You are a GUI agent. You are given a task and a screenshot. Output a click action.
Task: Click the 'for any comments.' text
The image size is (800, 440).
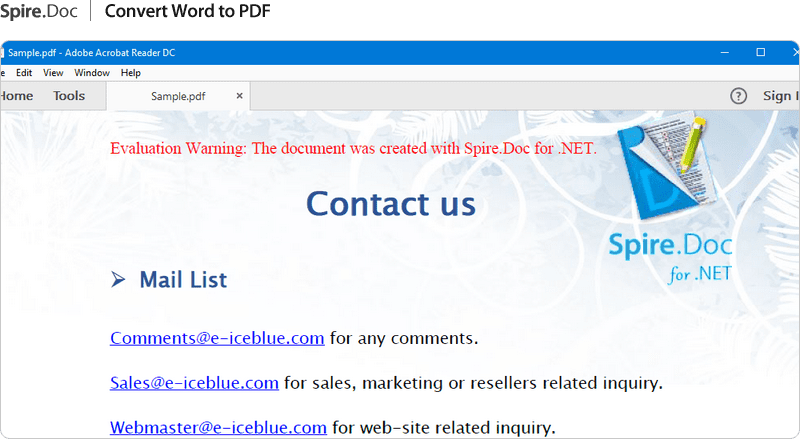(x=404, y=338)
